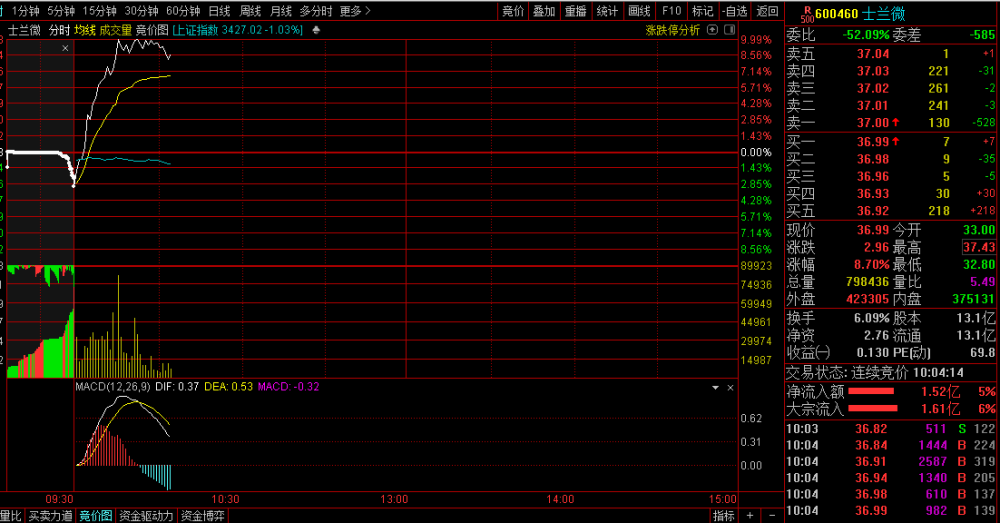Screen dimensions: 1000x523
Task: Close the call auction panel with X
Action: [65, 48]
